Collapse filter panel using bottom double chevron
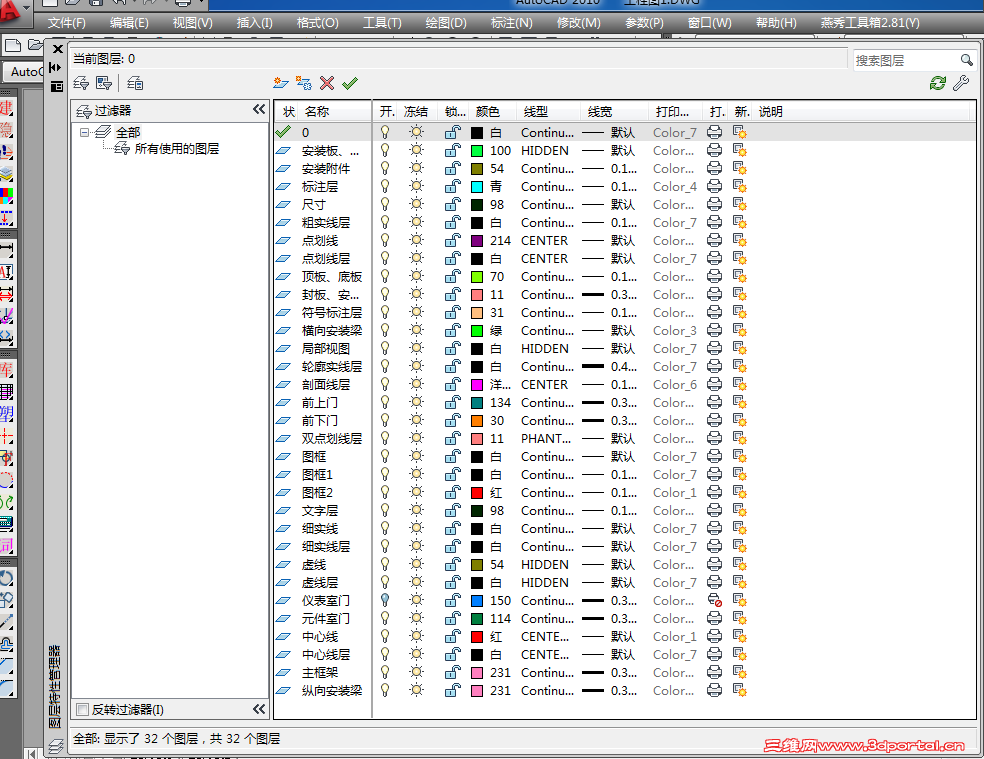Viewport: 984px width, 759px height. click(259, 709)
